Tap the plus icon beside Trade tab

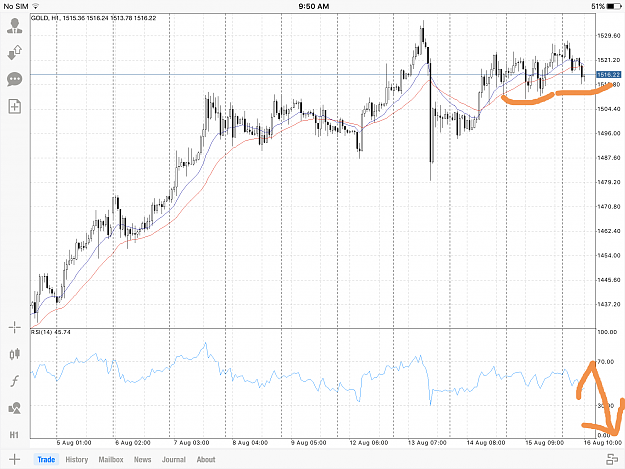pyautogui.click(x=14, y=459)
